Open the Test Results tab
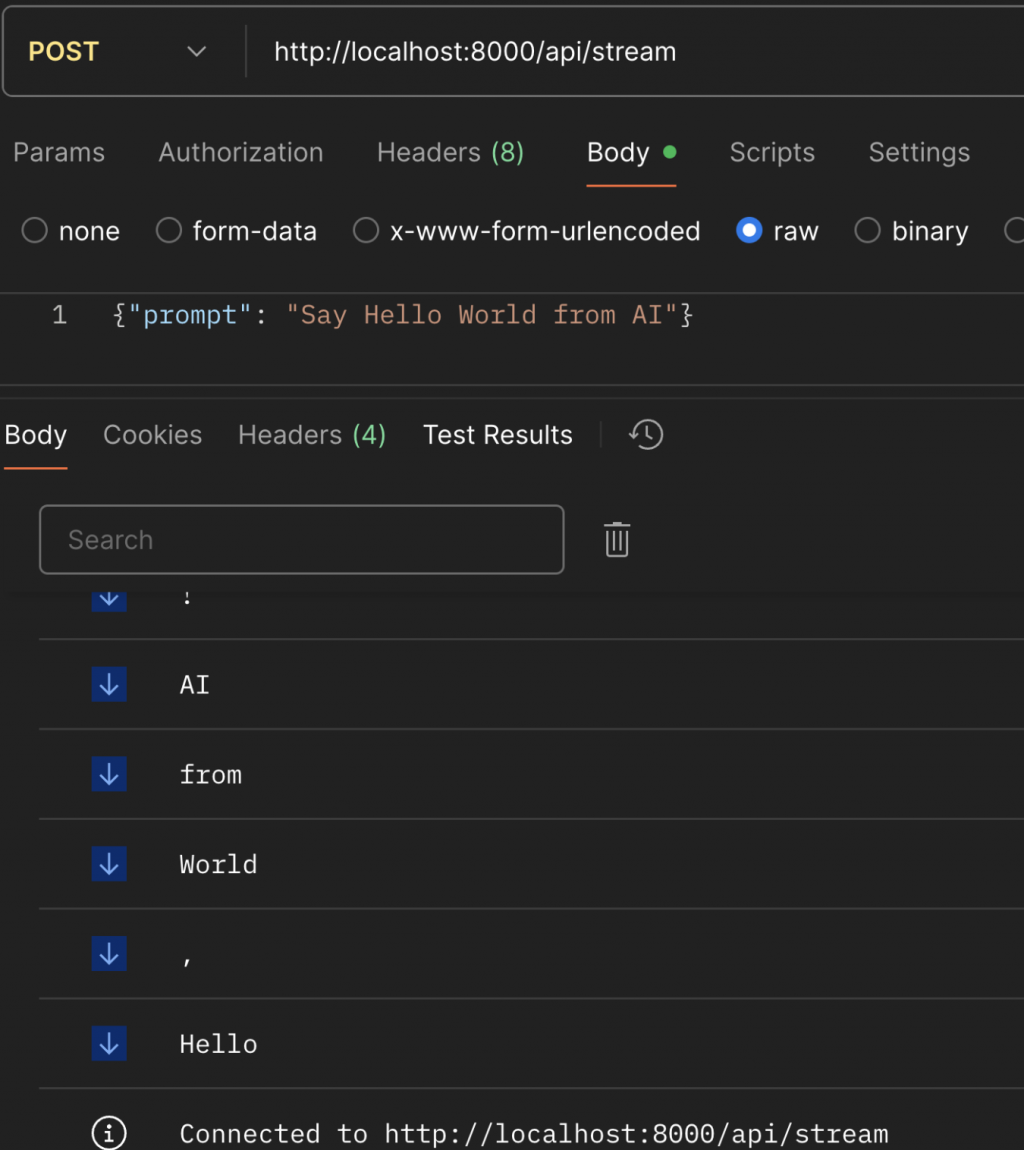Viewport: 1024px width, 1150px height. pyautogui.click(x=498, y=435)
